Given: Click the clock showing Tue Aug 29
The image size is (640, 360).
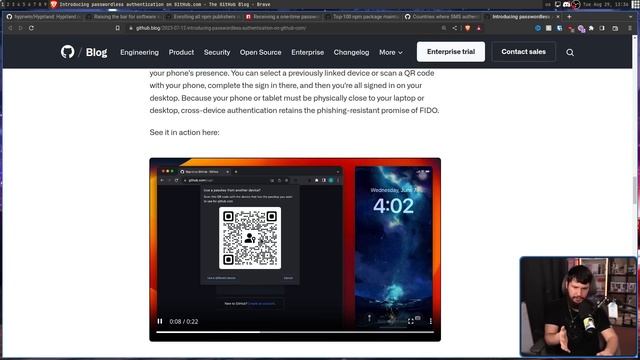Looking at the screenshot, I should 606,4.
